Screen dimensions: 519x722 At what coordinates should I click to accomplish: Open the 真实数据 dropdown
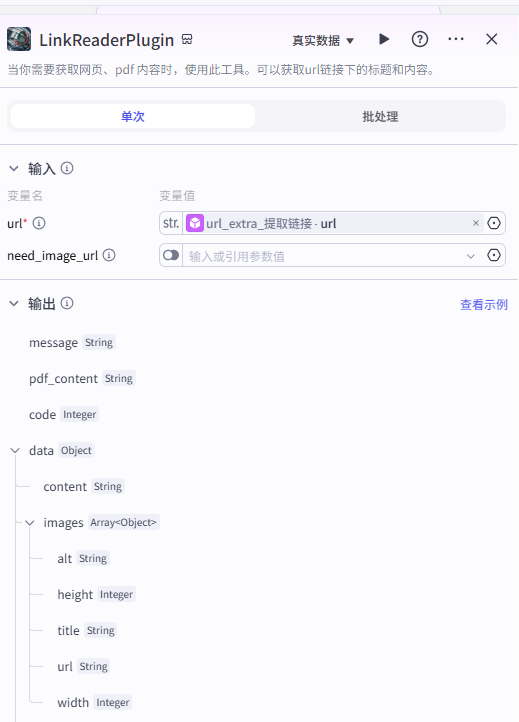[323, 41]
